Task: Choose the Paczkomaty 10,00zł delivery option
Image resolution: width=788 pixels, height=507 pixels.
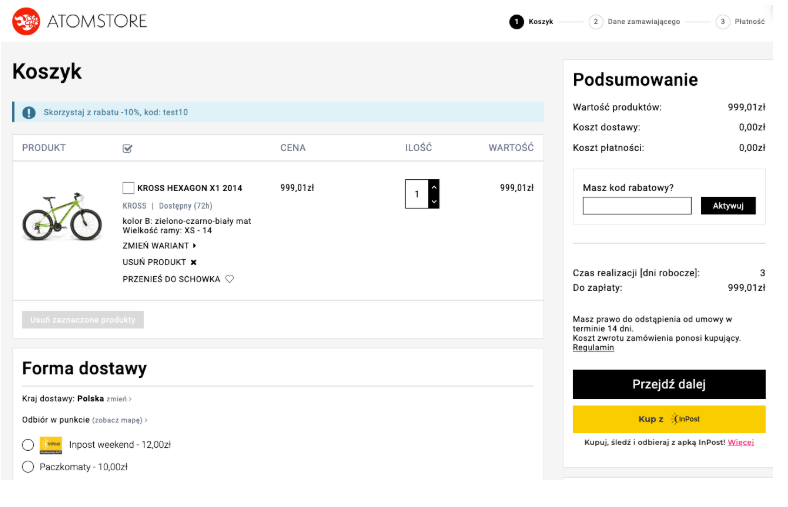Action: (x=28, y=467)
